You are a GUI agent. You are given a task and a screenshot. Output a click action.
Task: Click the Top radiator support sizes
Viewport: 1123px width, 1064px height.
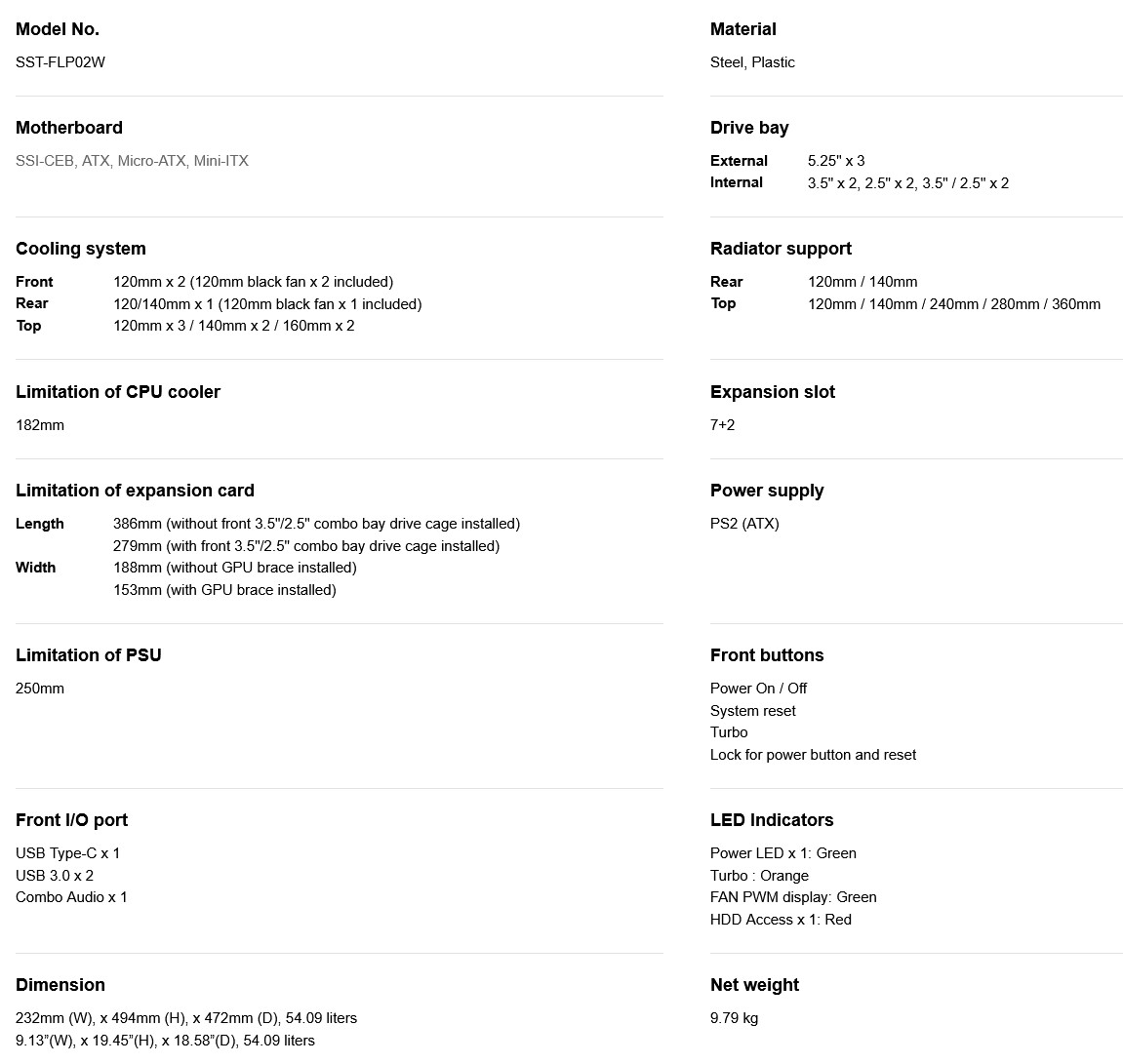[x=953, y=304]
